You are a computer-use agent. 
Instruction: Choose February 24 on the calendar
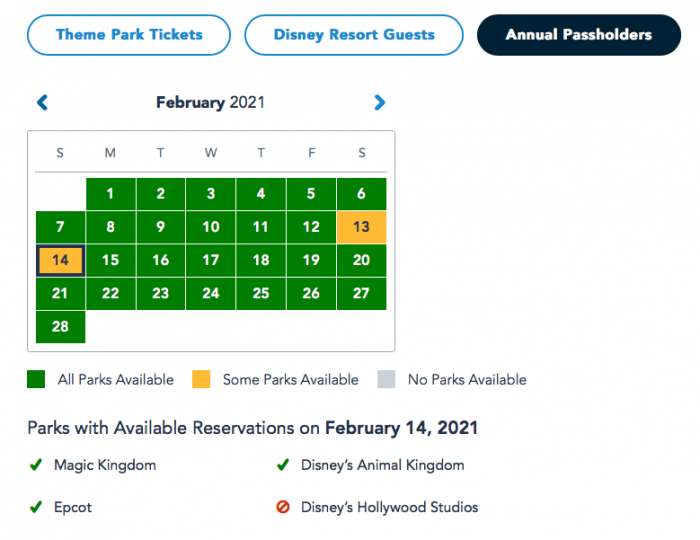tap(211, 294)
